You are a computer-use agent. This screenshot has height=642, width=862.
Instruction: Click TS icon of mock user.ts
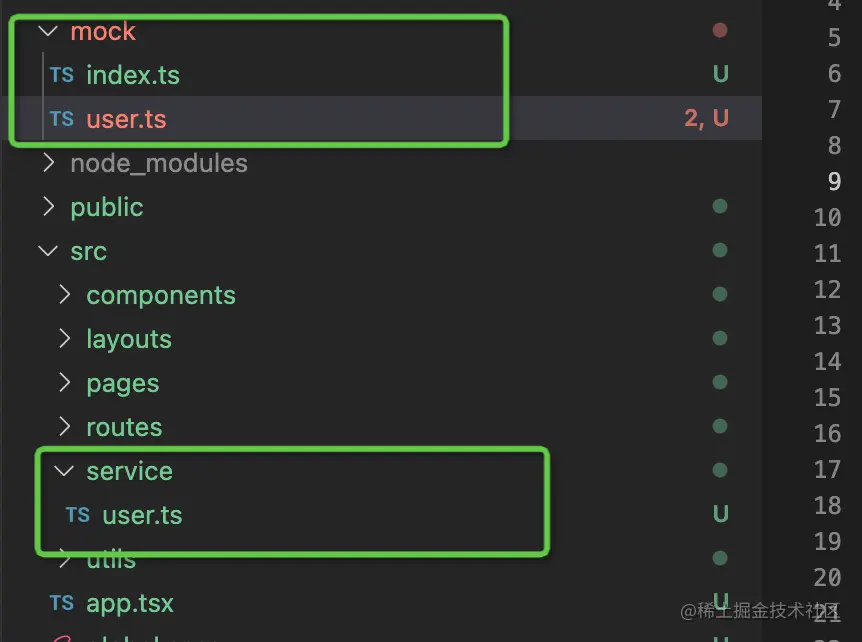coord(62,119)
